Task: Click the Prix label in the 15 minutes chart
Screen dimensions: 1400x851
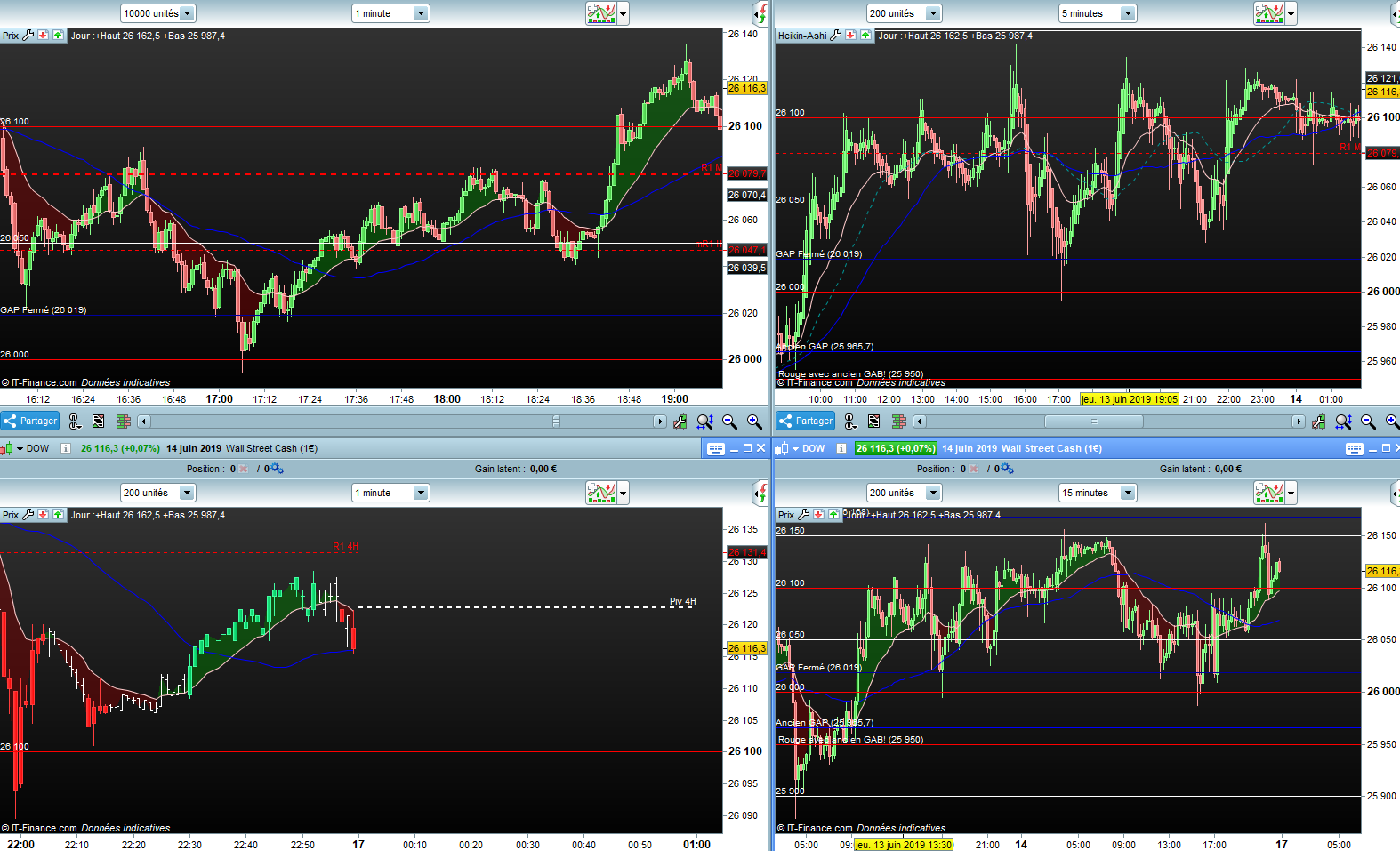Action: tap(786, 515)
